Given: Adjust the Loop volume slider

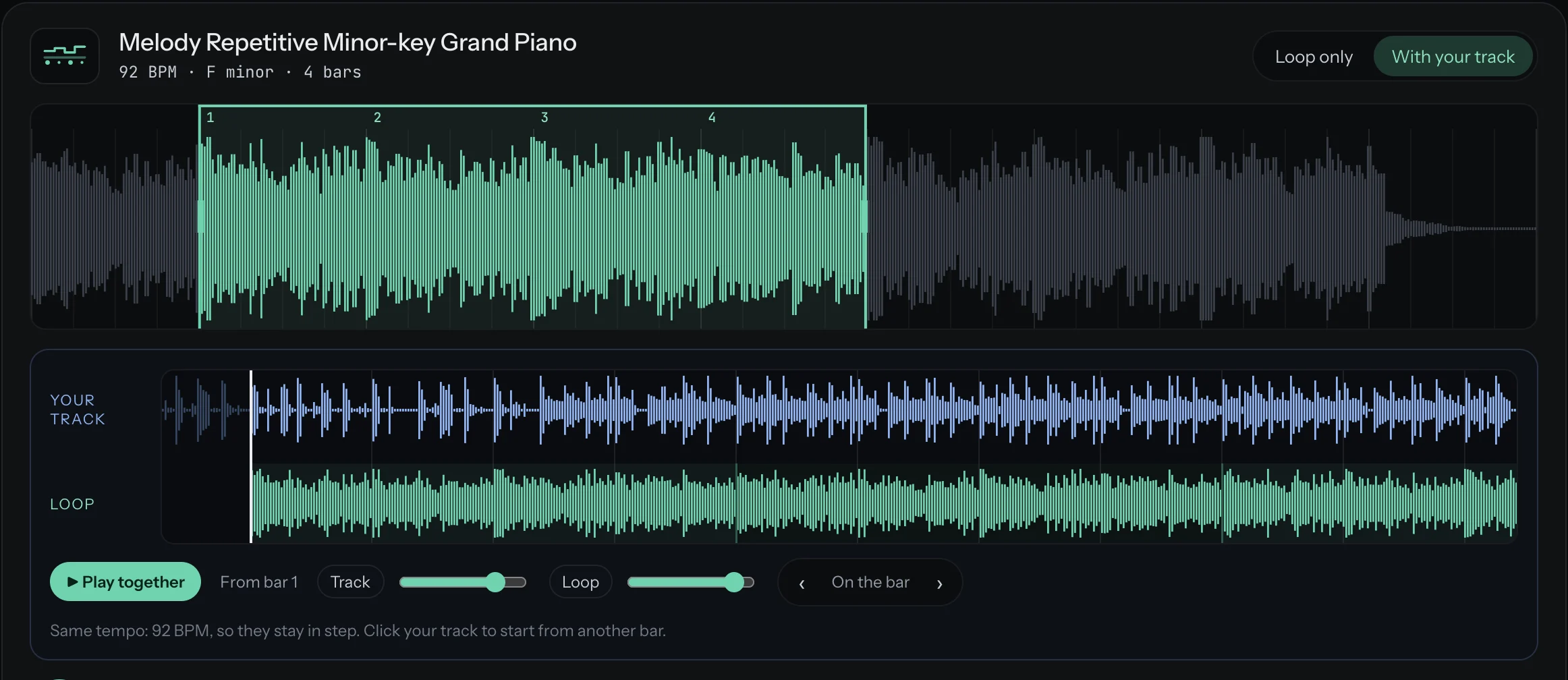Looking at the screenshot, I should (691, 582).
